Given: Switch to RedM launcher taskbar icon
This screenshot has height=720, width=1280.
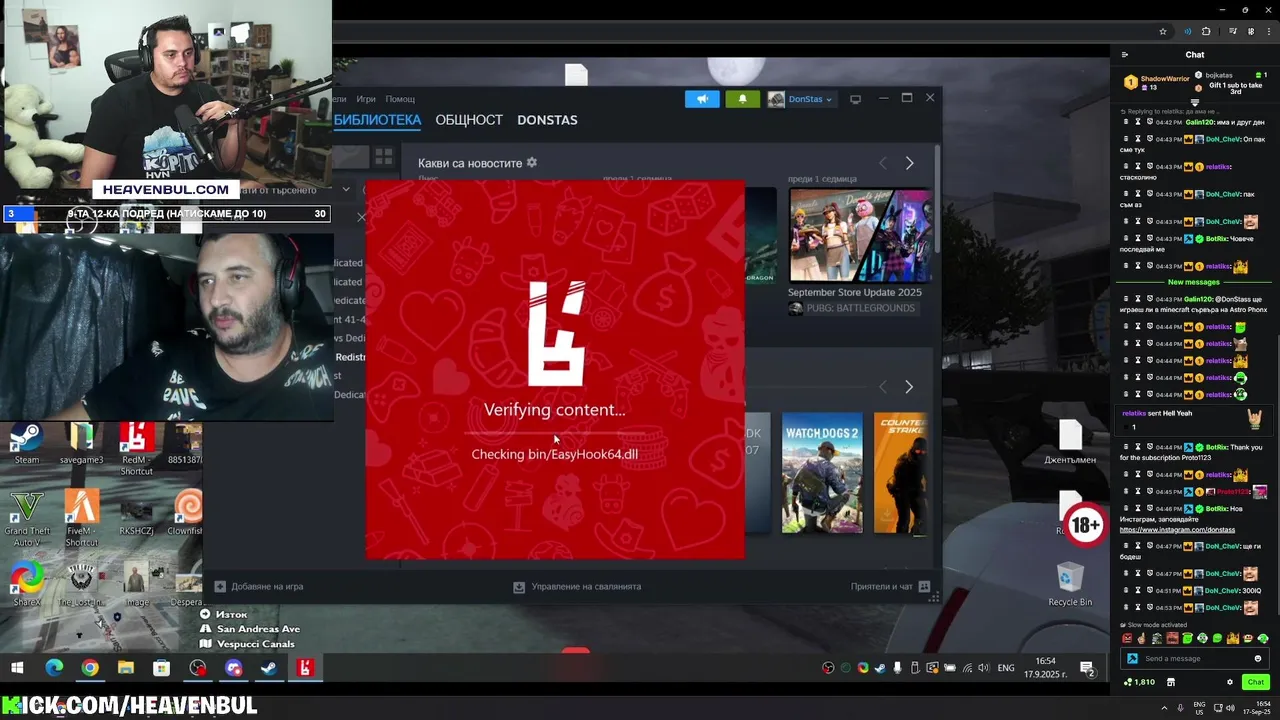Looking at the screenshot, I should click(305, 668).
